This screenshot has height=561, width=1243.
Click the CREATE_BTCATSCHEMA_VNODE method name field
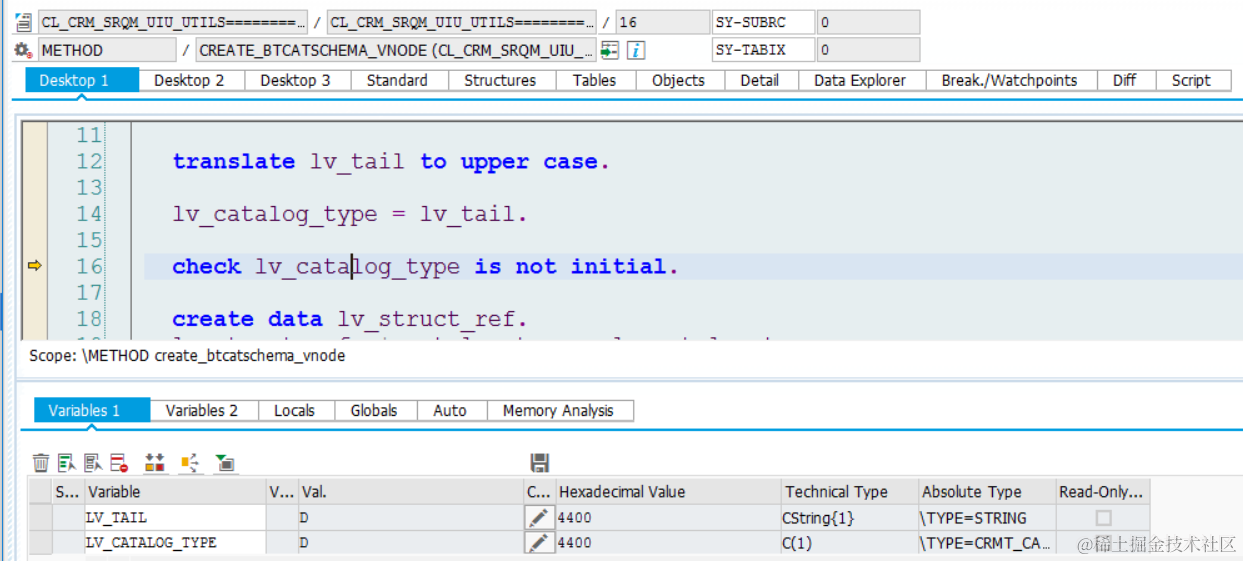(397, 50)
